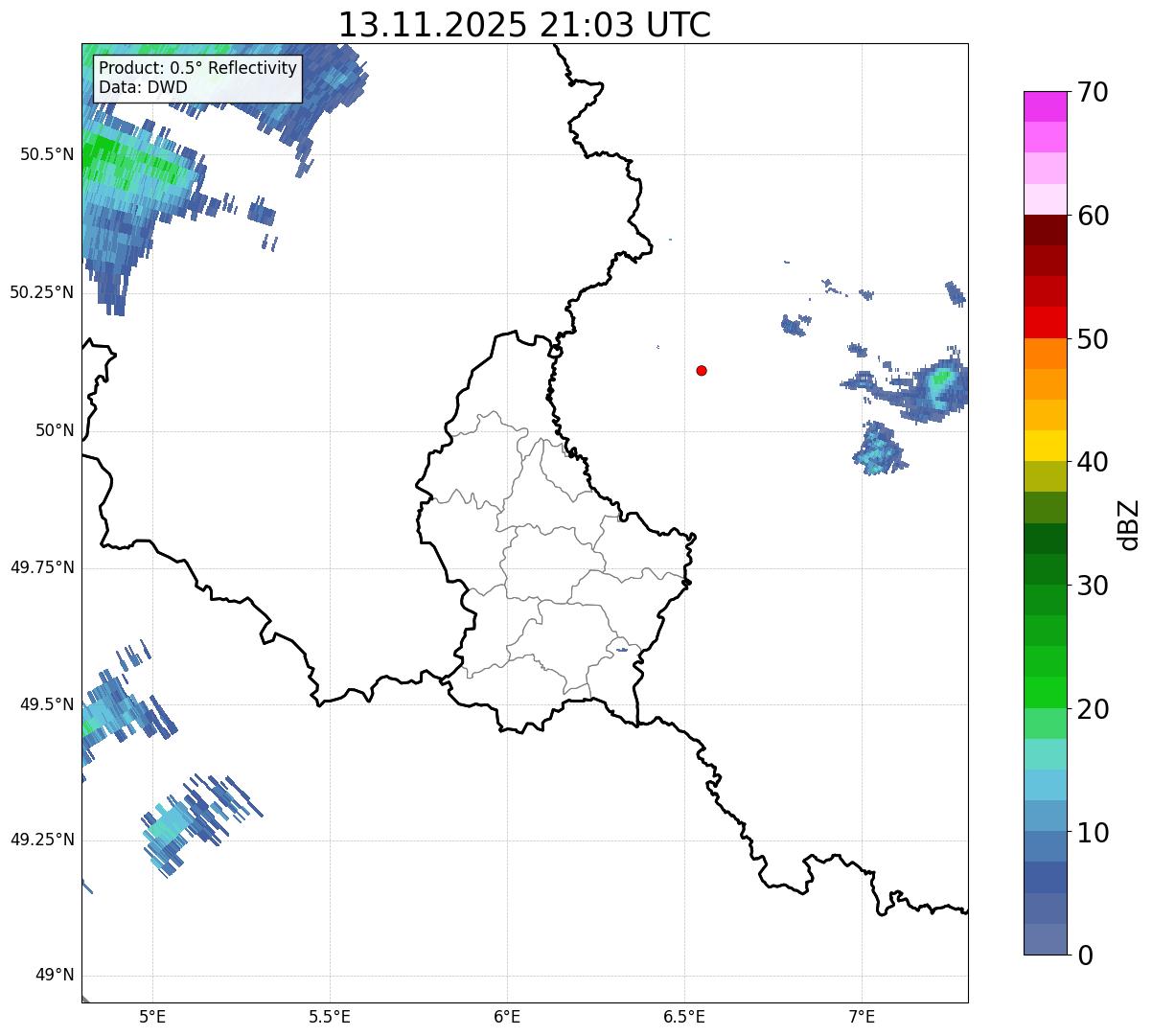The image size is (1152, 1036).
Task: Click the 6°E longitude label
Action: click(x=507, y=1016)
